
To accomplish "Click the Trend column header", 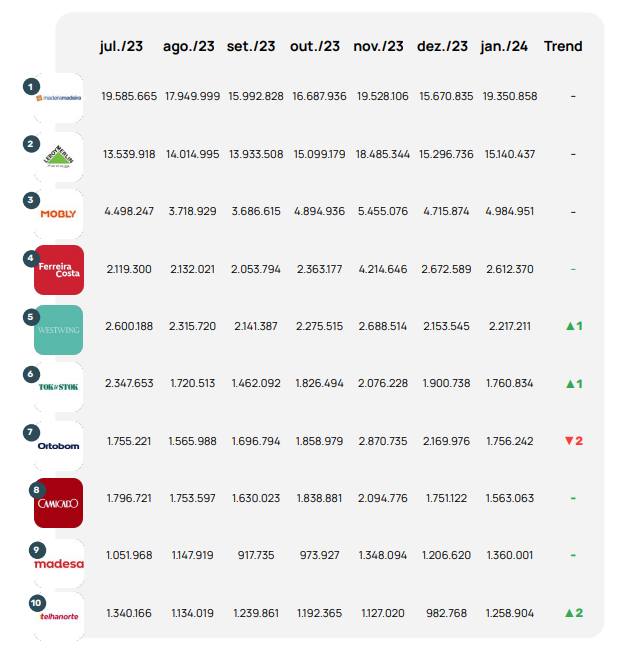I will pos(563,46).
